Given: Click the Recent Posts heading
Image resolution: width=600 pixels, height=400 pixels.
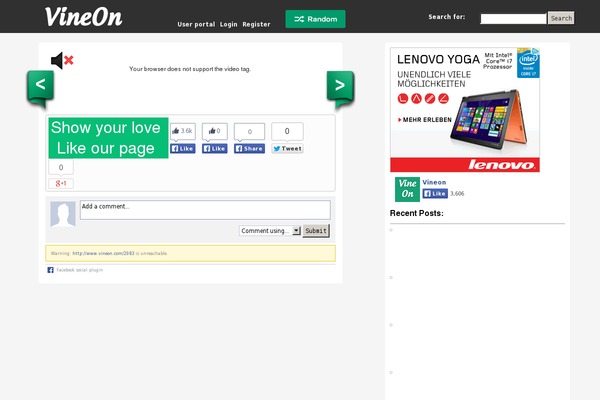Looking at the screenshot, I should pyautogui.click(x=417, y=213).
